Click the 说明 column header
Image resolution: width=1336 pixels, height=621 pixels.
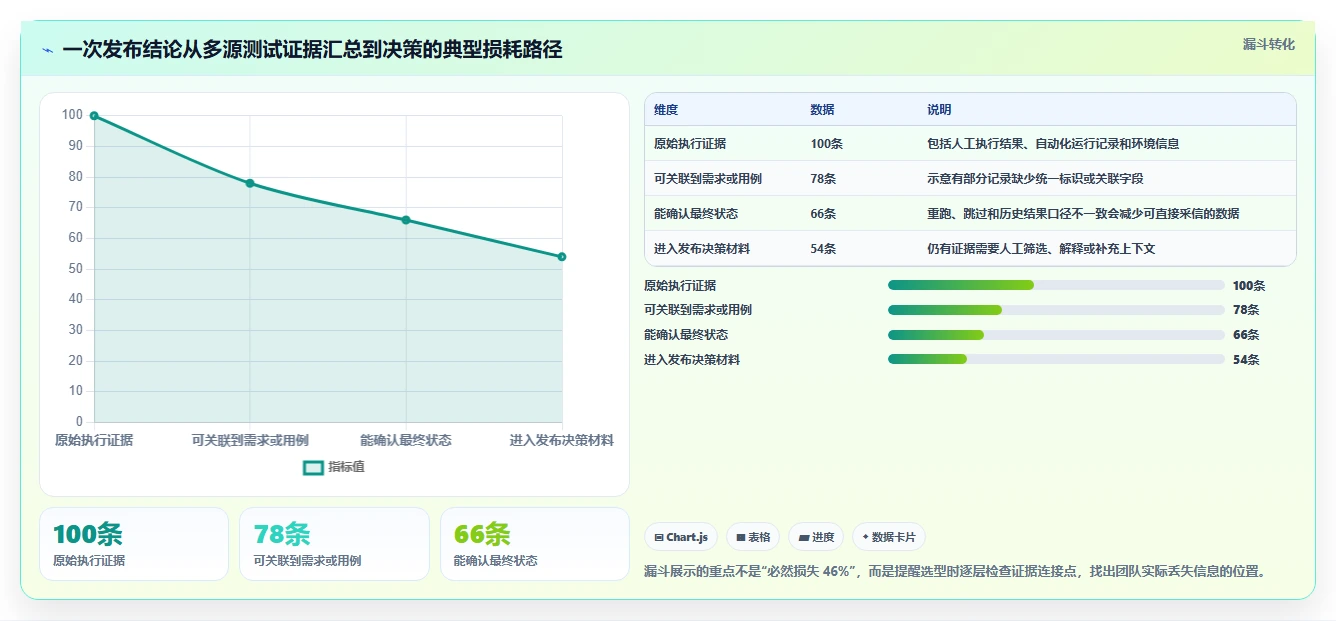[x=939, y=110]
